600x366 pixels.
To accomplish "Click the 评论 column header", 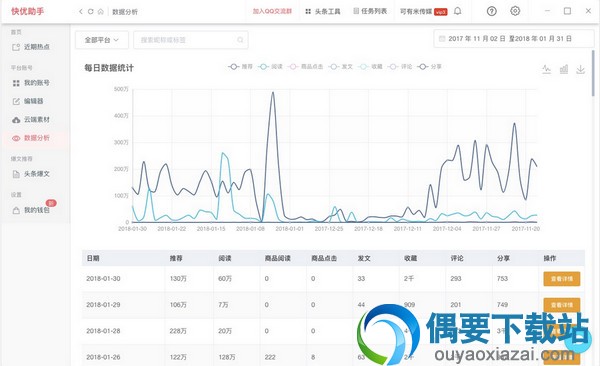I will tap(457, 258).
